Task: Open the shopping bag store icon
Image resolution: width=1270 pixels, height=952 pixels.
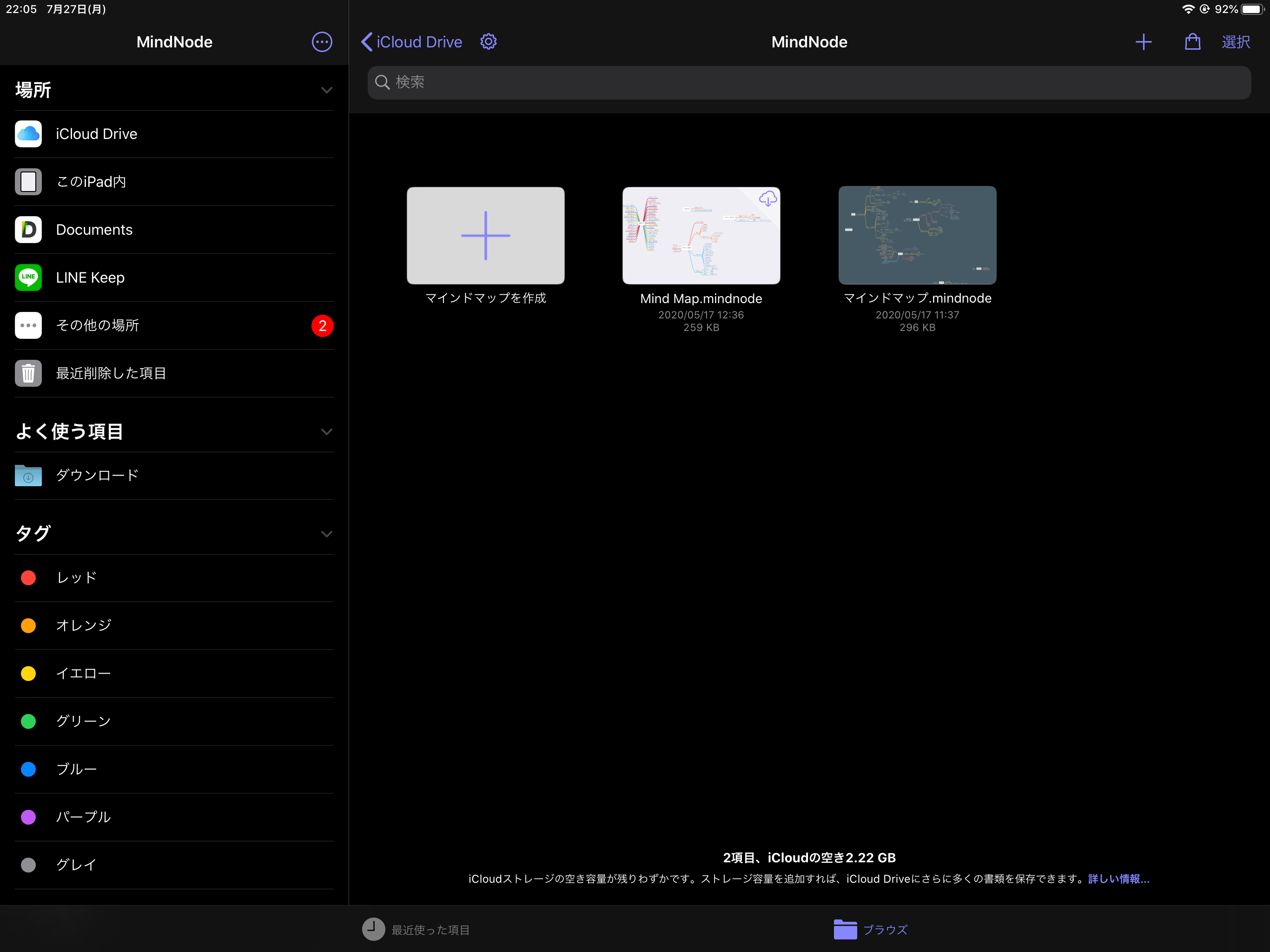Action: (x=1192, y=42)
